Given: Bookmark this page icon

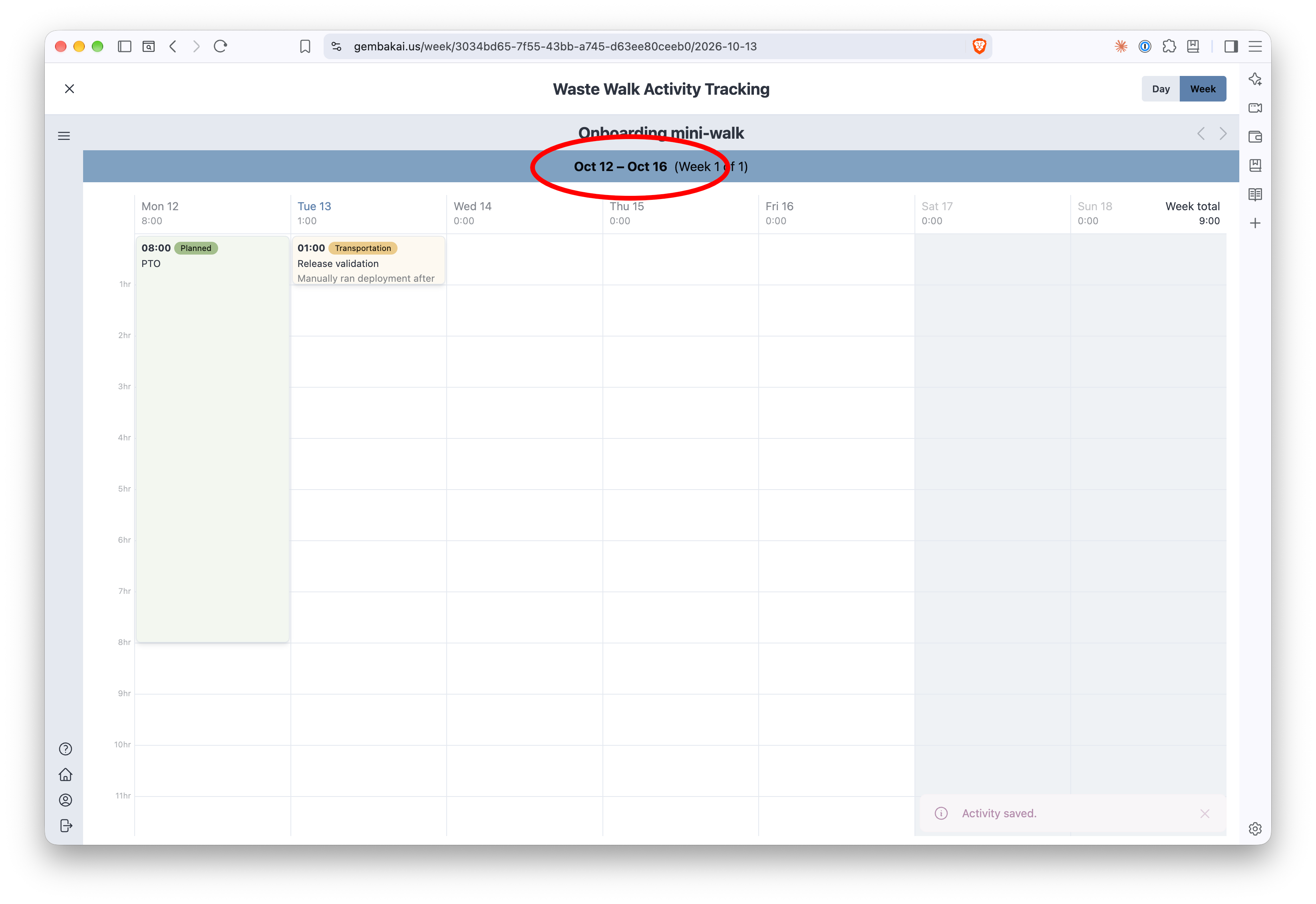Looking at the screenshot, I should point(305,46).
